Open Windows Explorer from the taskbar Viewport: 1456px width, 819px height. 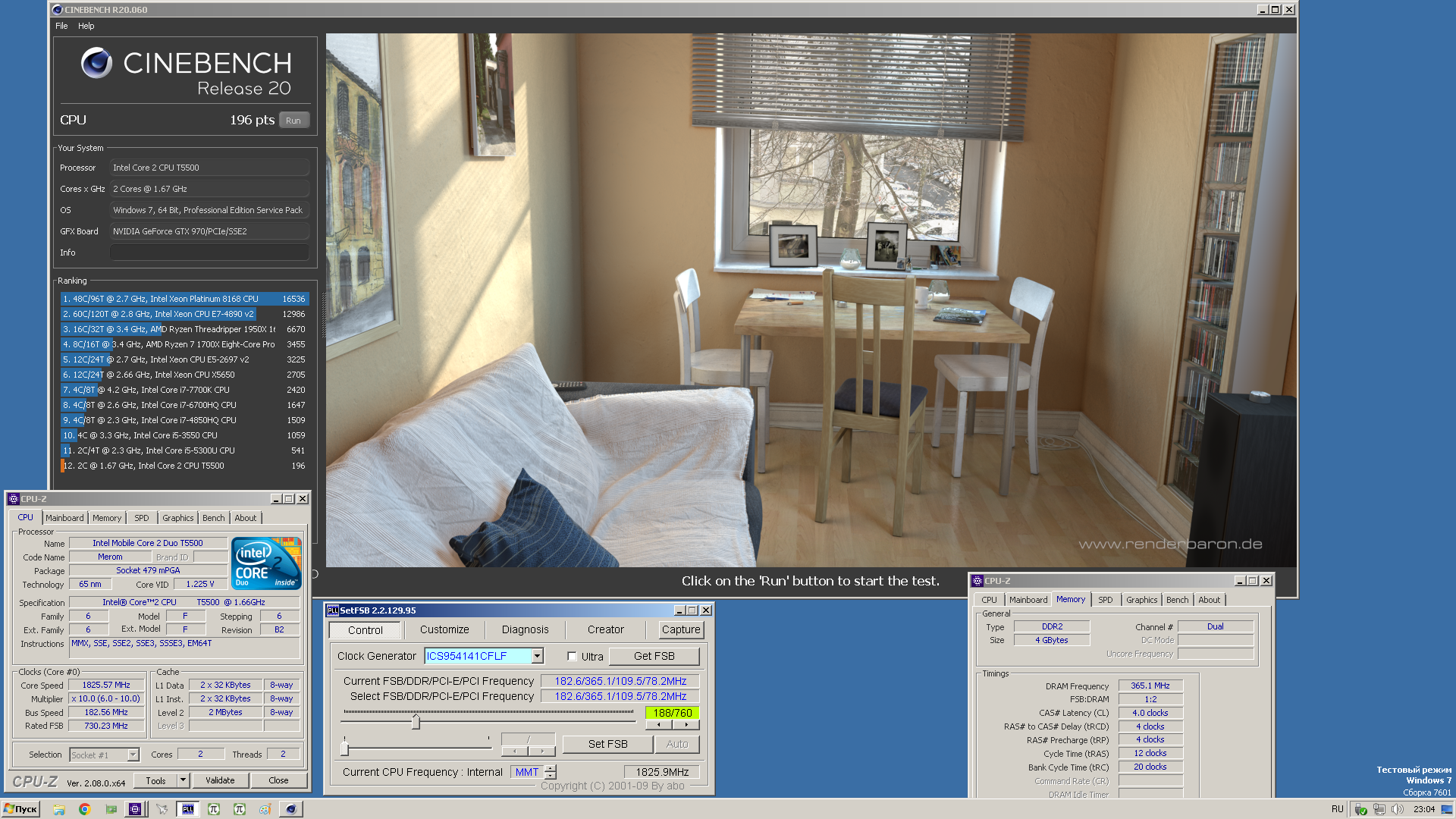point(59,809)
